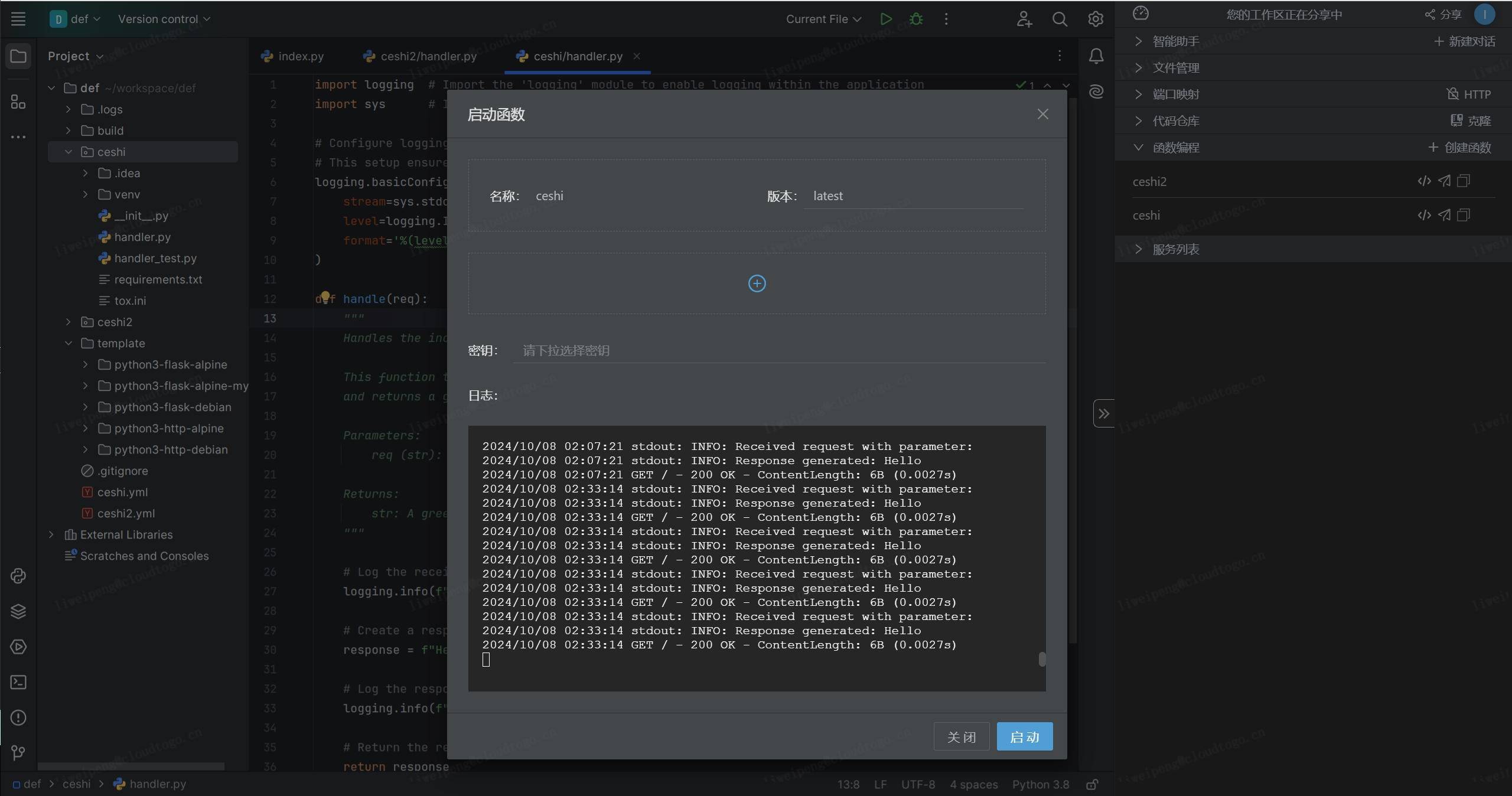Click the add collaborator user icon
The width and height of the screenshot is (1512, 796).
pyautogui.click(x=1024, y=19)
